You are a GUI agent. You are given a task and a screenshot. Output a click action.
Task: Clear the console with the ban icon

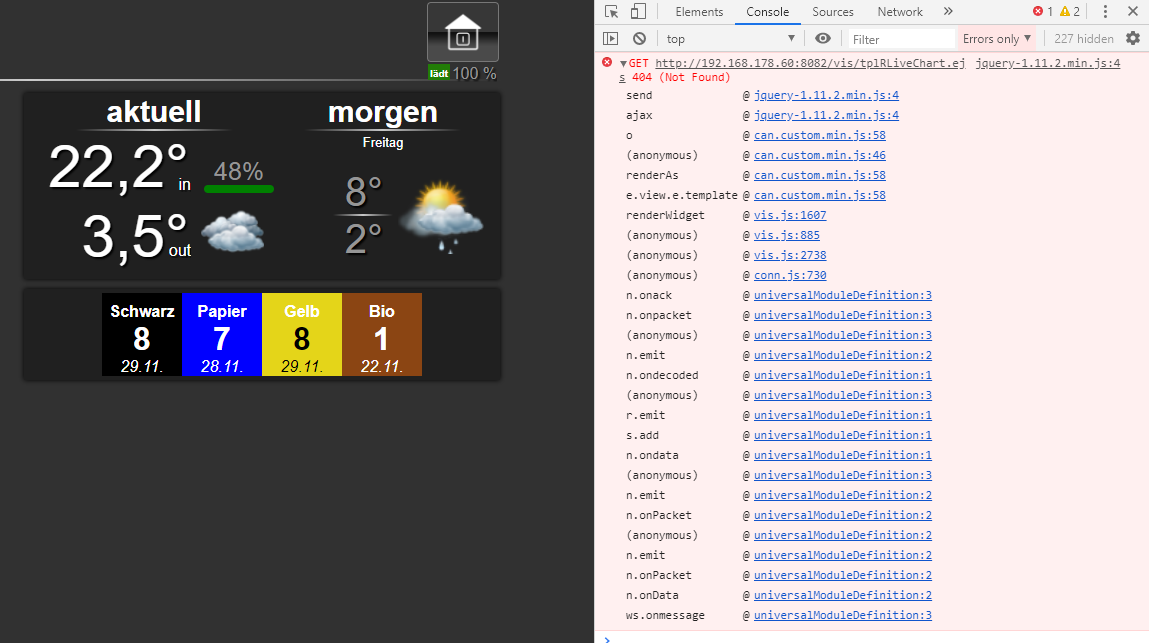click(639, 39)
